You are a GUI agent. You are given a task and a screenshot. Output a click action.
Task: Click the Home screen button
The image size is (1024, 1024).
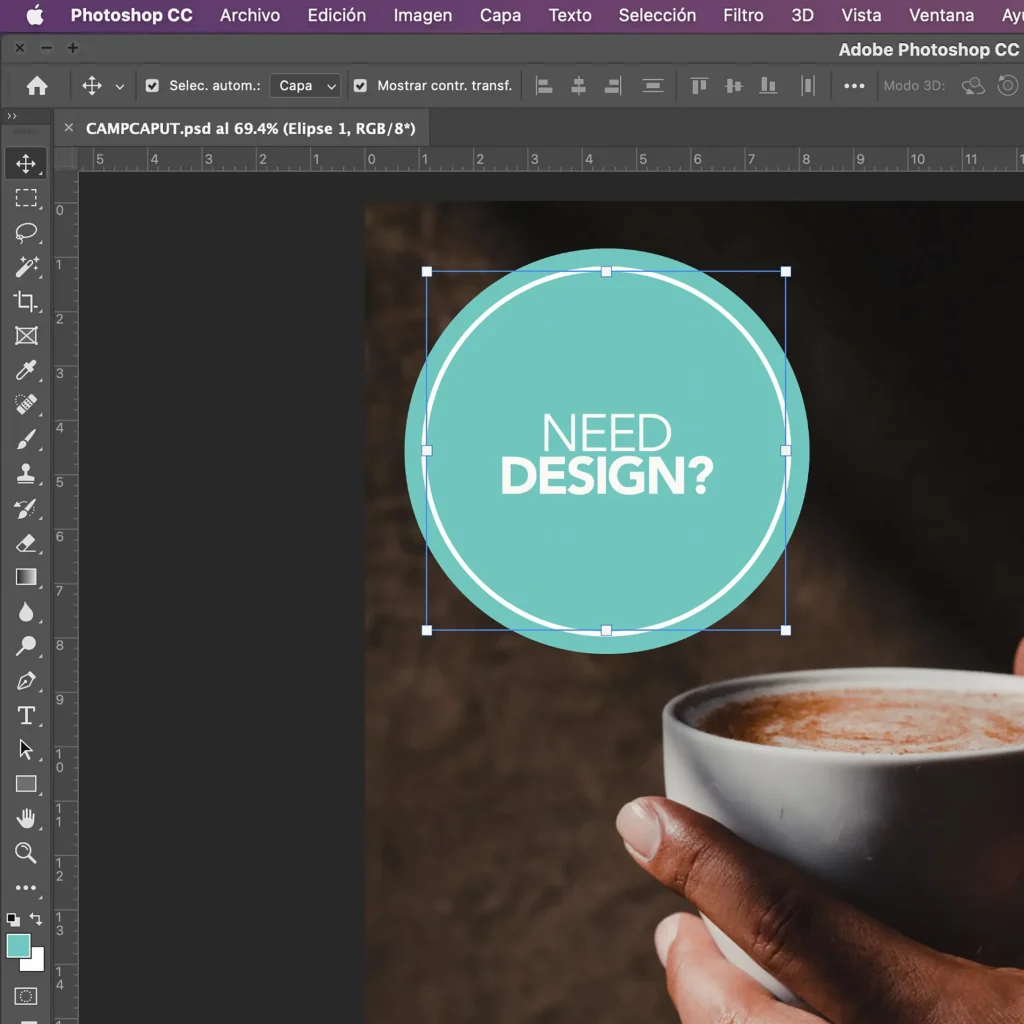pos(37,86)
